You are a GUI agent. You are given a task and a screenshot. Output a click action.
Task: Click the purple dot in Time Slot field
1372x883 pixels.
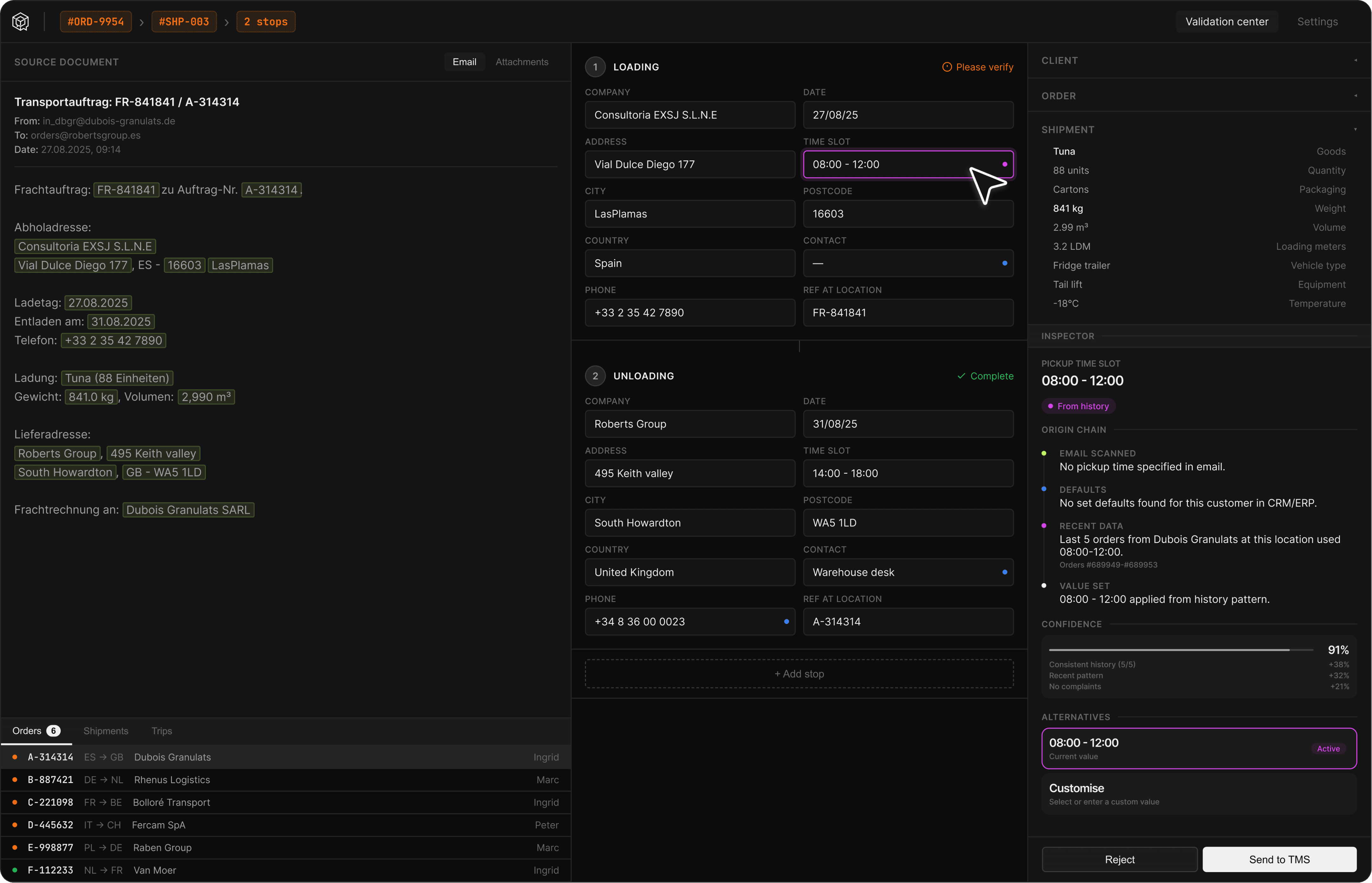coord(1004,165)
